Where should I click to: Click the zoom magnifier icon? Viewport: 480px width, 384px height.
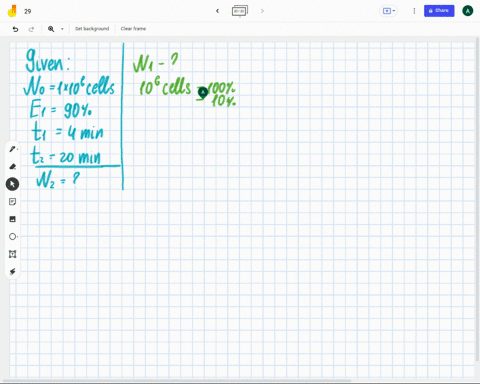click(x=51, y=29)
